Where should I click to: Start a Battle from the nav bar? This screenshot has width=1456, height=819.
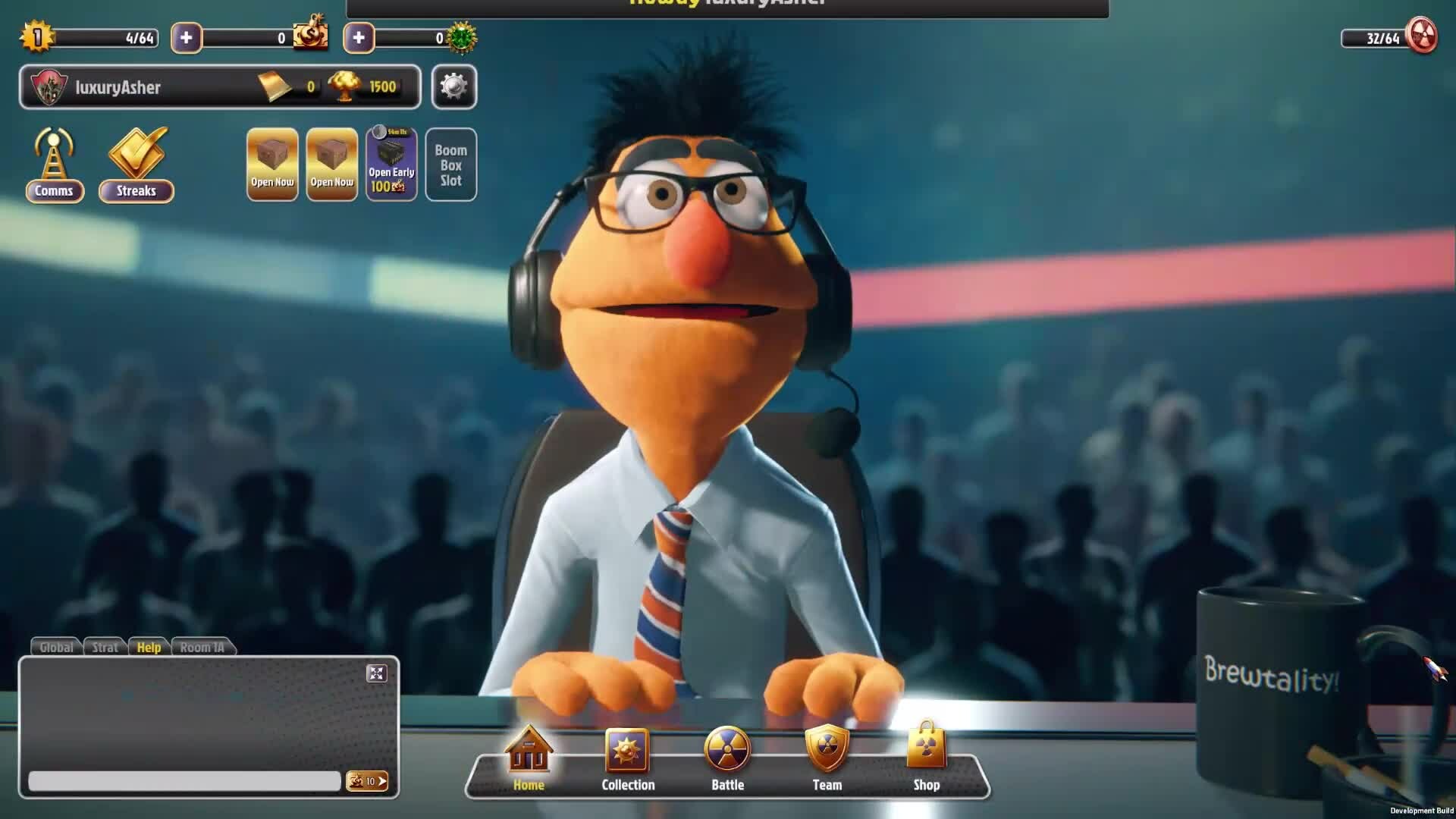tap(727, 760)
